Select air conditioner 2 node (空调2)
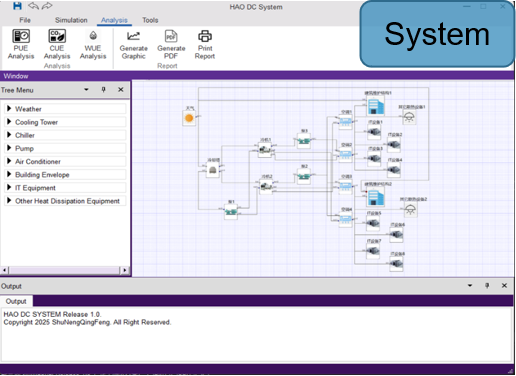 (346, 154)
